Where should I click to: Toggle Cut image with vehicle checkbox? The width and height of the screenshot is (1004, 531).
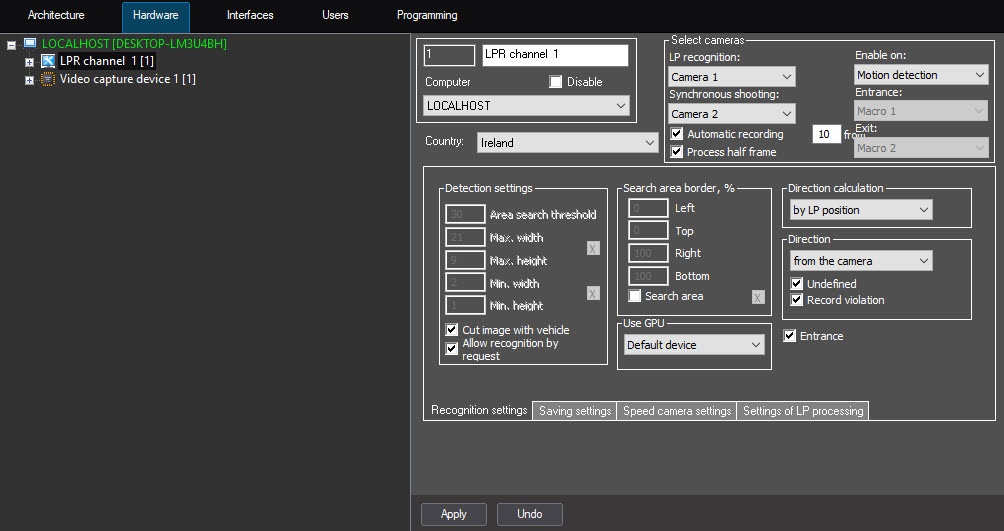(x=452, y=330)
